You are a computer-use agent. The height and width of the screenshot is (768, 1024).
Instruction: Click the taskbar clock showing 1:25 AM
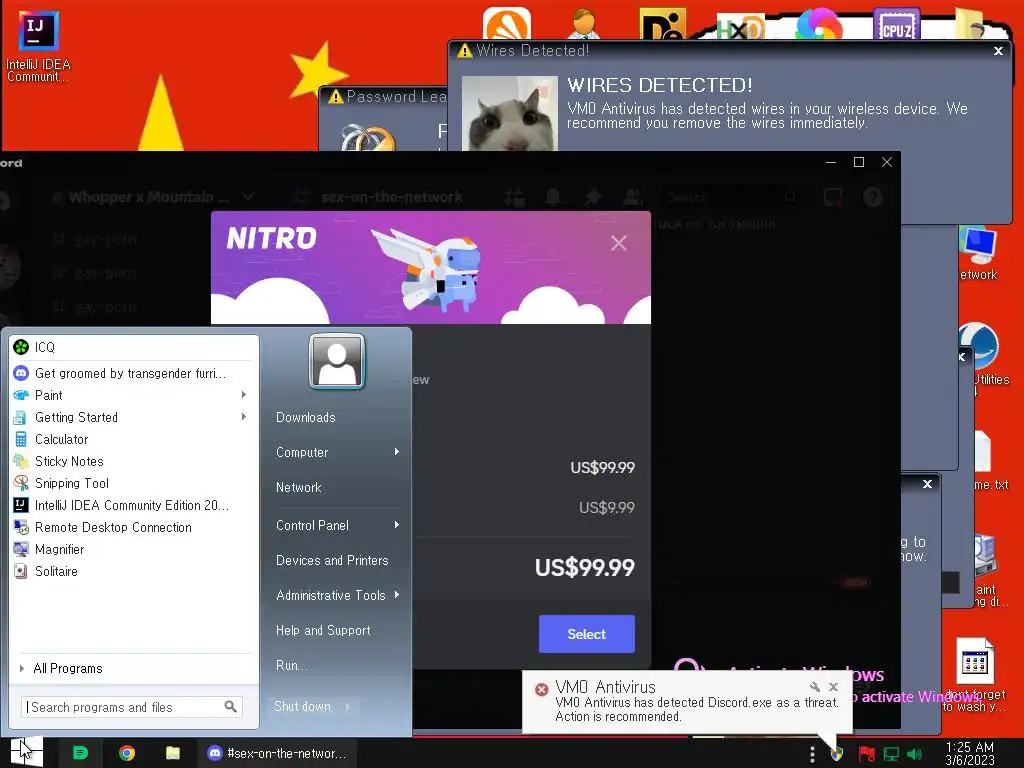point(969,754)
